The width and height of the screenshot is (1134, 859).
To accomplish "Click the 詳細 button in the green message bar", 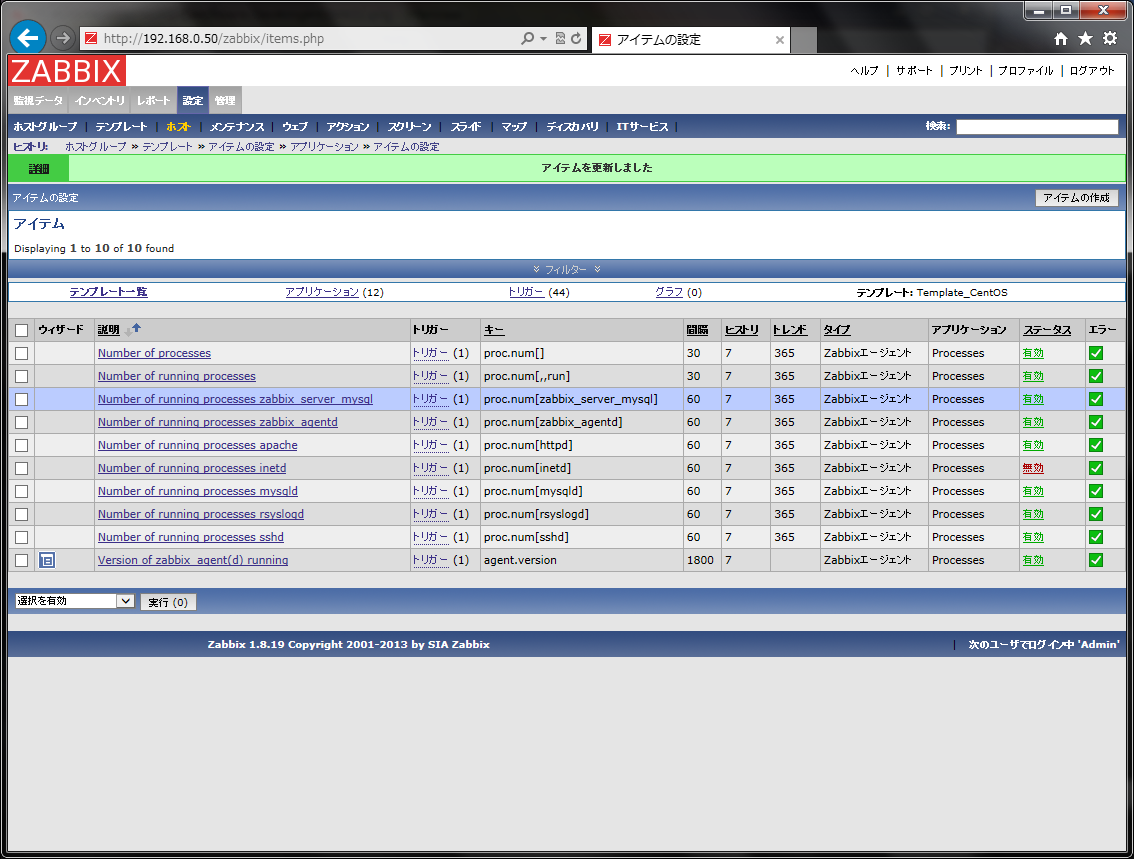I will pyautogui.click(x=38, y=168).
